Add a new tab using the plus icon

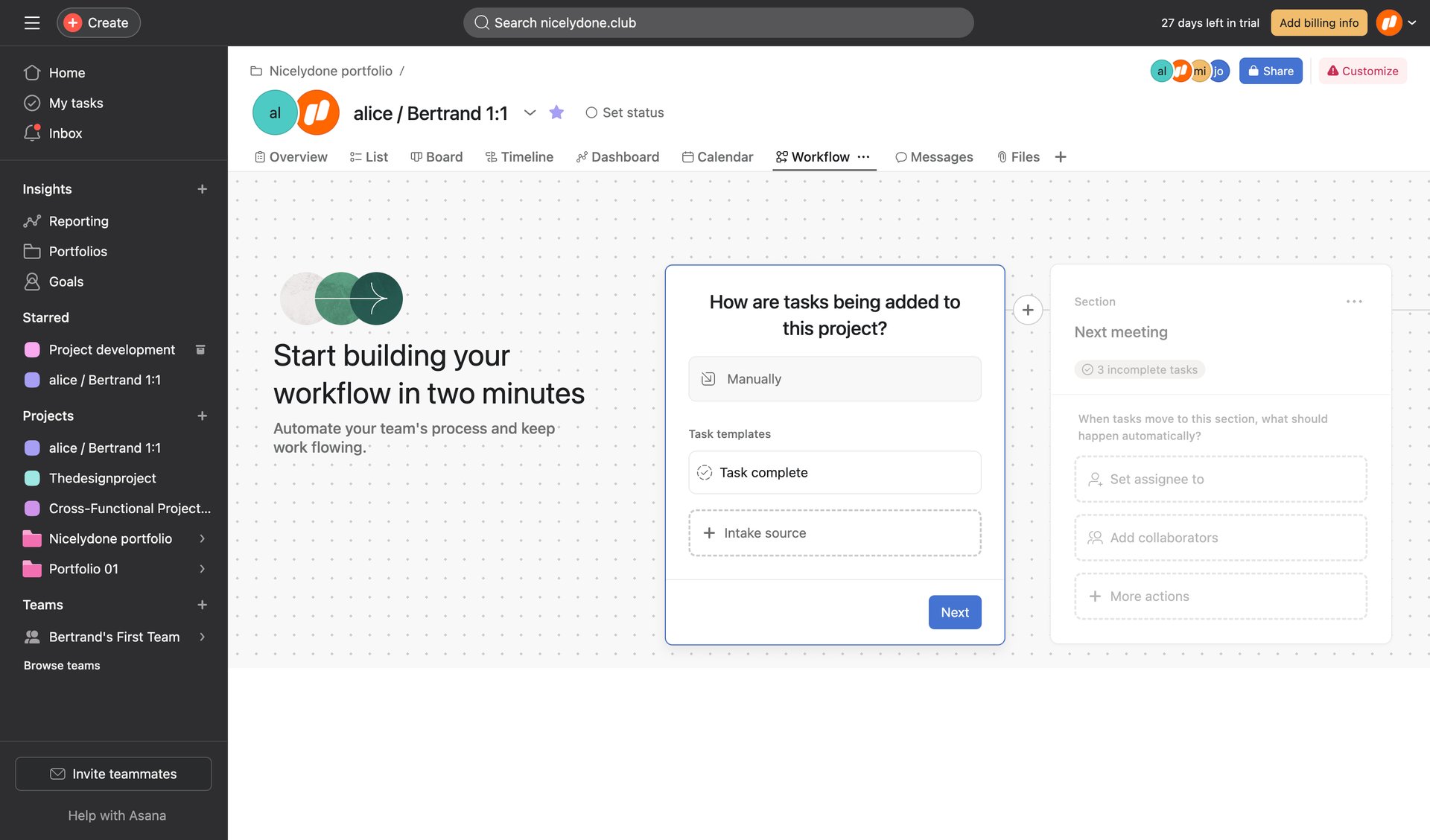click(1060, 156)
